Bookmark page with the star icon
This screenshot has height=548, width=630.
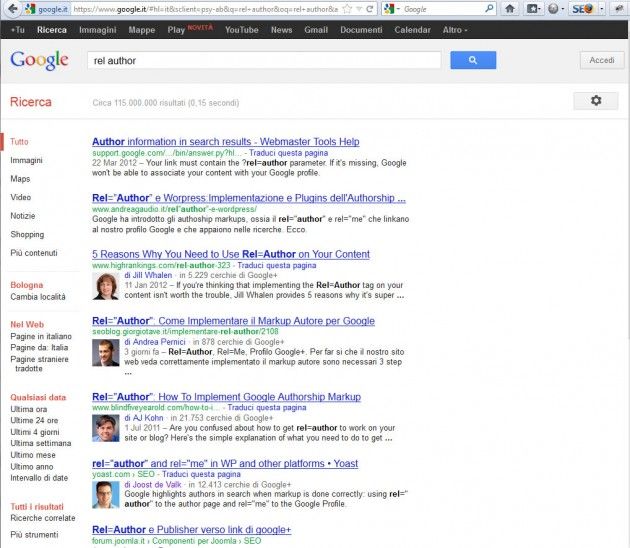(x=347, y=9)
